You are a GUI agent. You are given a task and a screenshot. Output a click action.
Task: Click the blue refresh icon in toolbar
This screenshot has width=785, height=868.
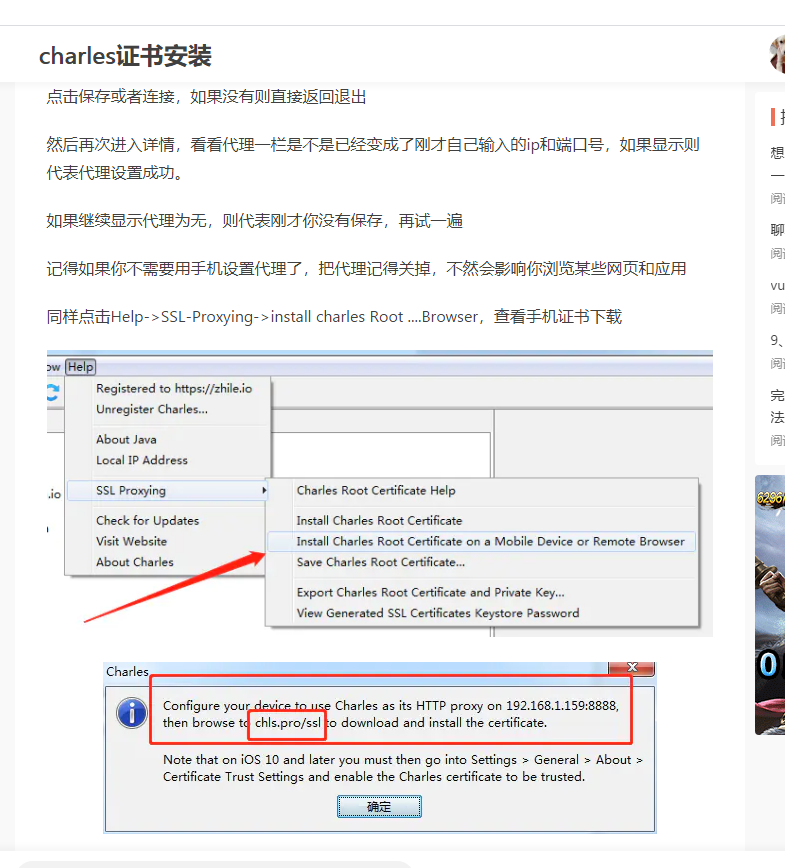coord(52,392)
